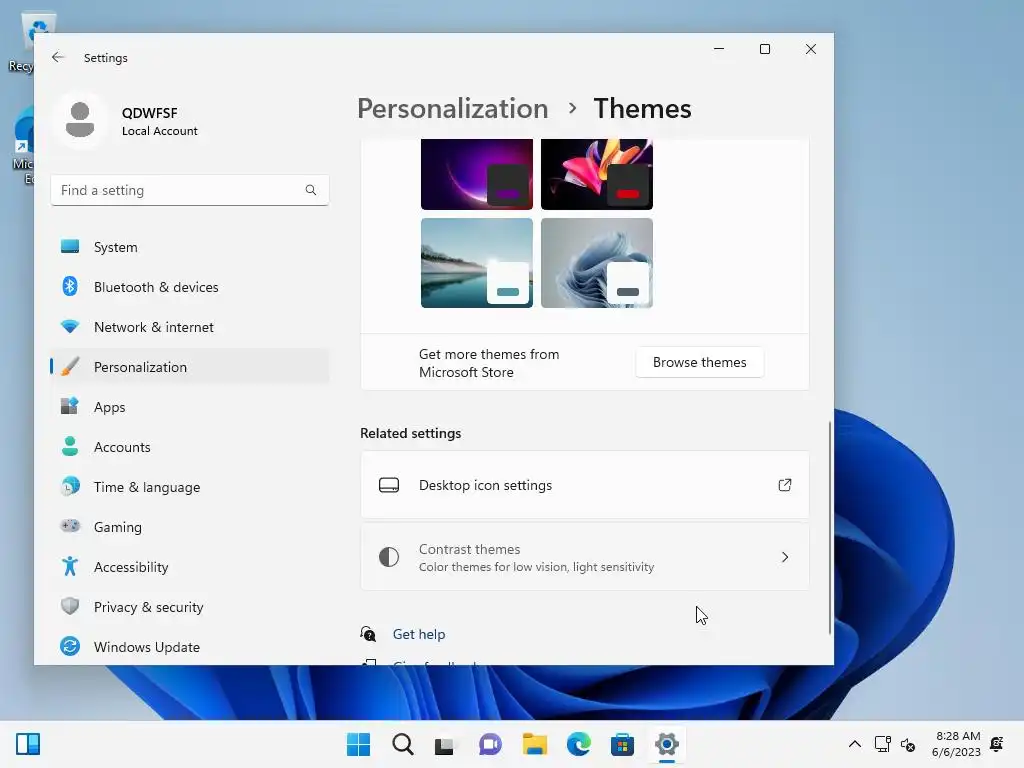Open the Widgets panel on the taskbar

coord(28,744)
